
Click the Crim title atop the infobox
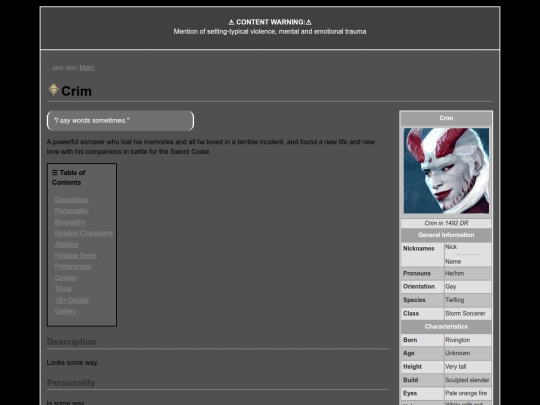[446, 118]
